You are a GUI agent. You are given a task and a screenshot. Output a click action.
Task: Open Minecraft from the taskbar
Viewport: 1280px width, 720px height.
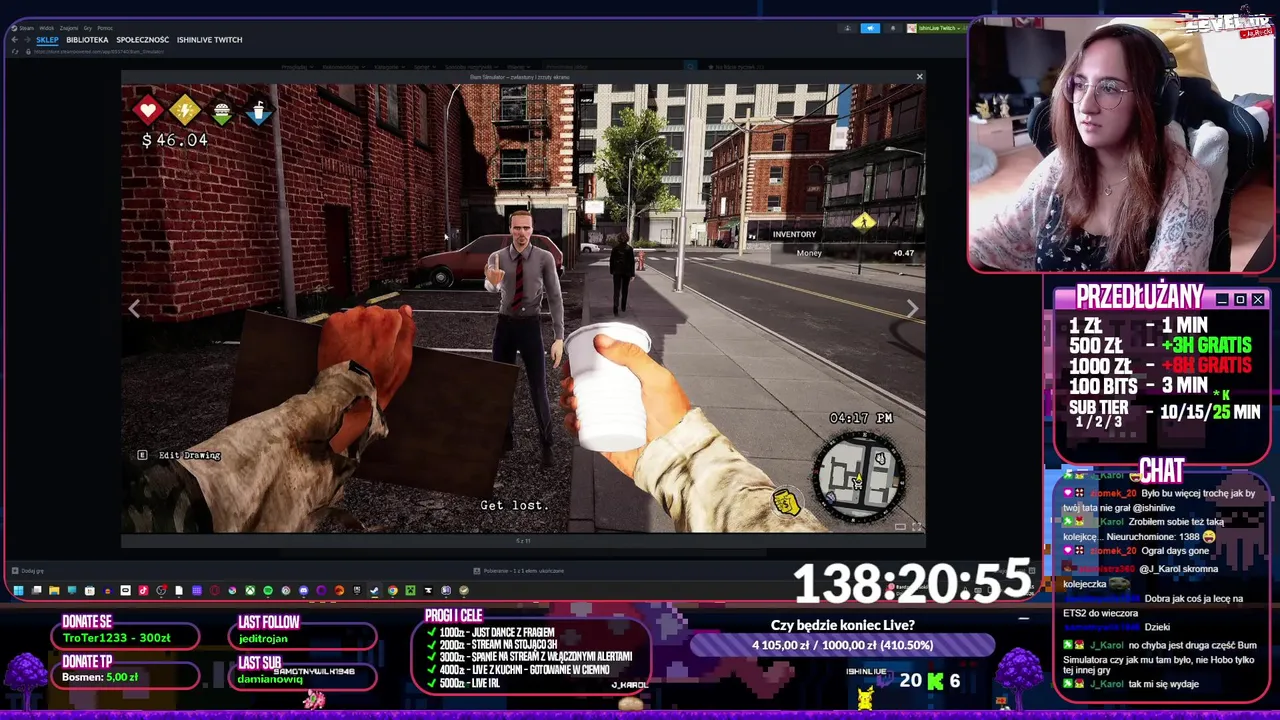411,590
